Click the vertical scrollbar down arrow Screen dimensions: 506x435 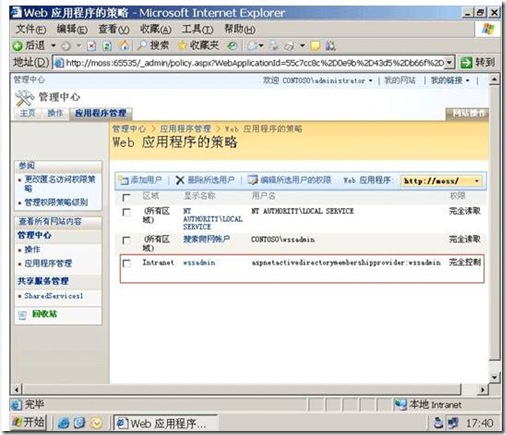click(494, 377)
